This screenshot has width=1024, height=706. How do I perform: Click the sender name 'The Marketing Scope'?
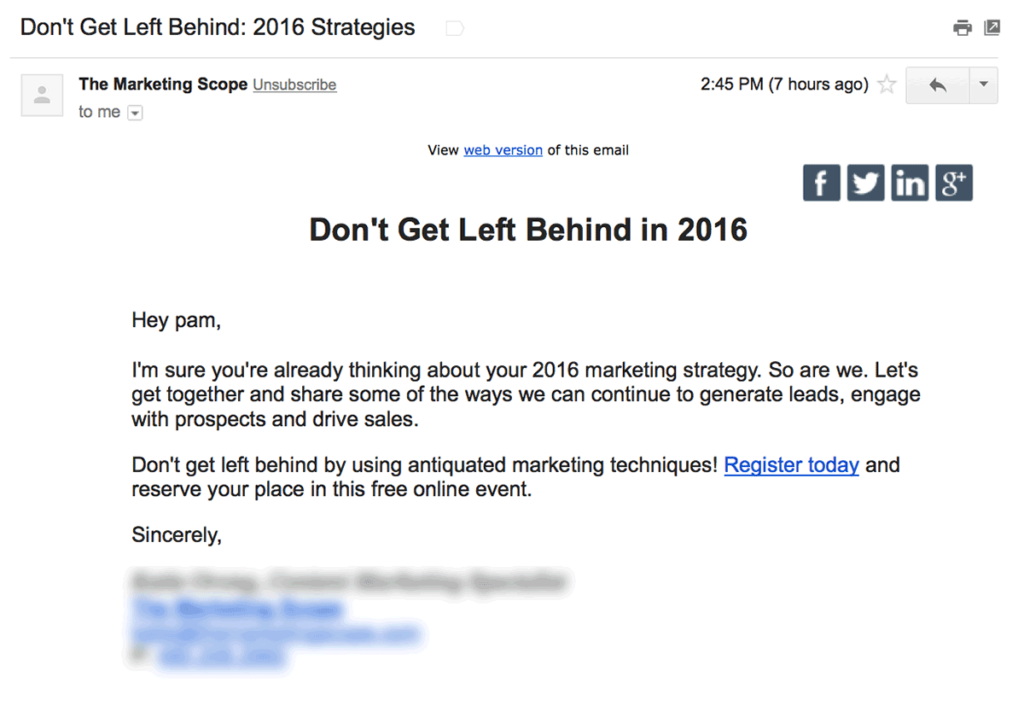point(162,84)
